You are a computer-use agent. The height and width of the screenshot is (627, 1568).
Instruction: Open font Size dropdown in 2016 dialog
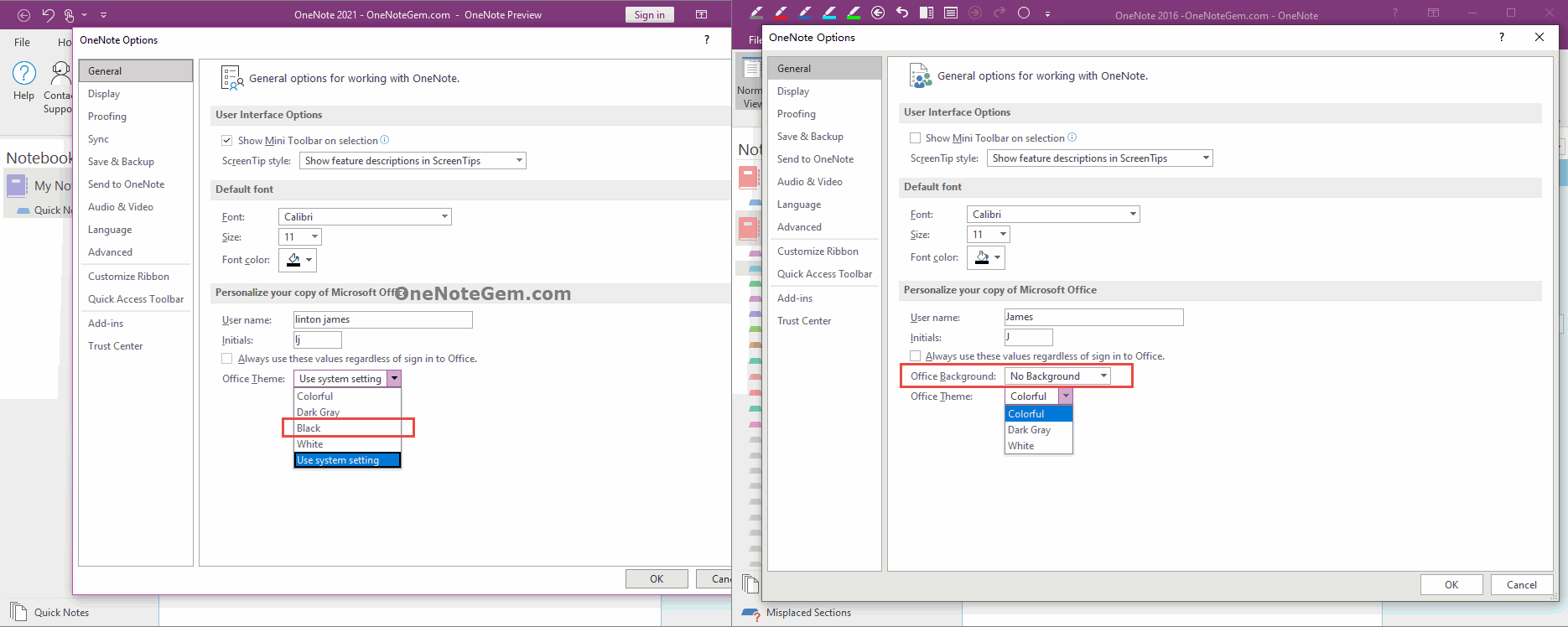click(989, 235)
